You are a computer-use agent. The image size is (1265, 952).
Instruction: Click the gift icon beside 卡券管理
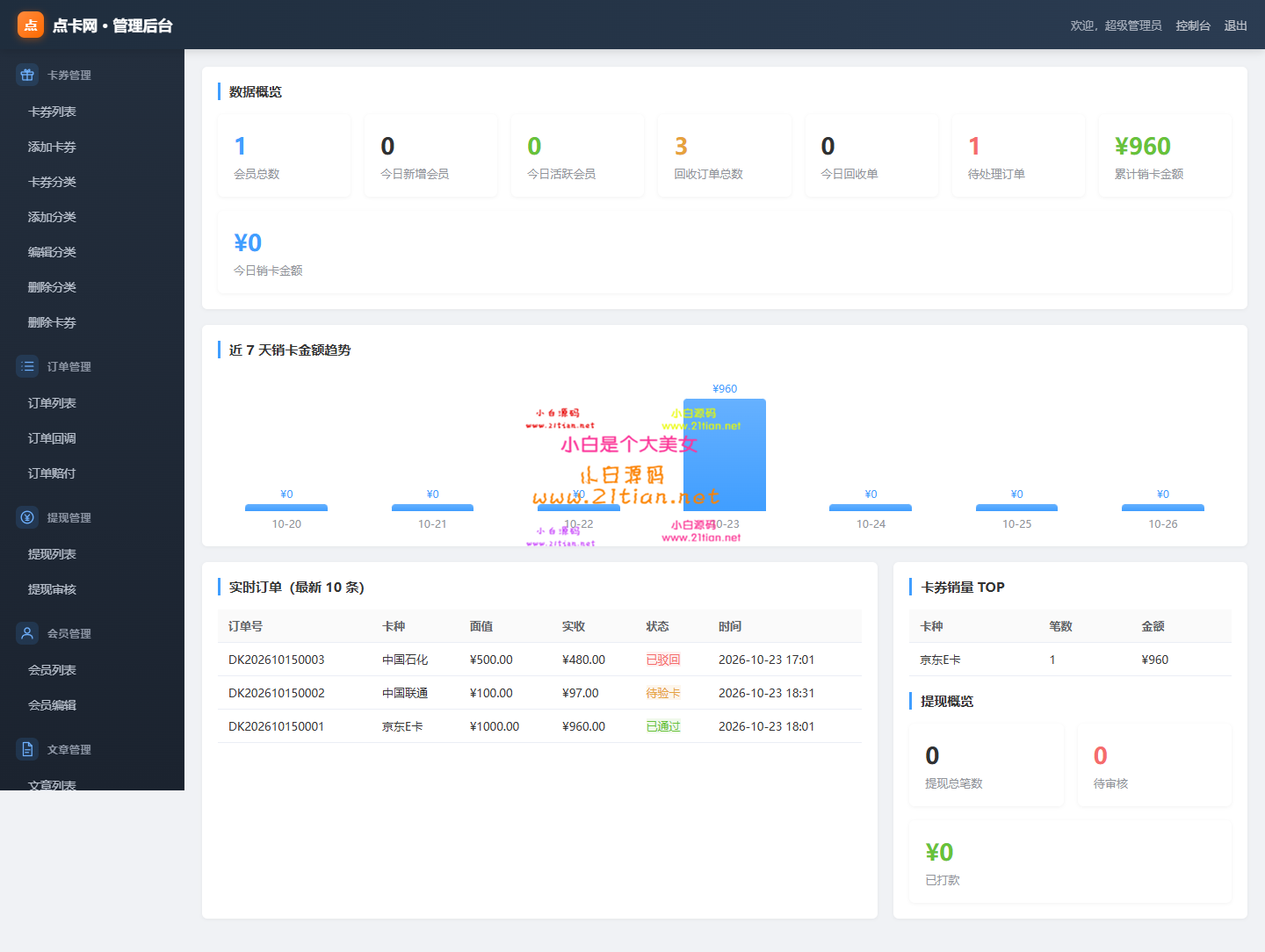coord(27,75)
